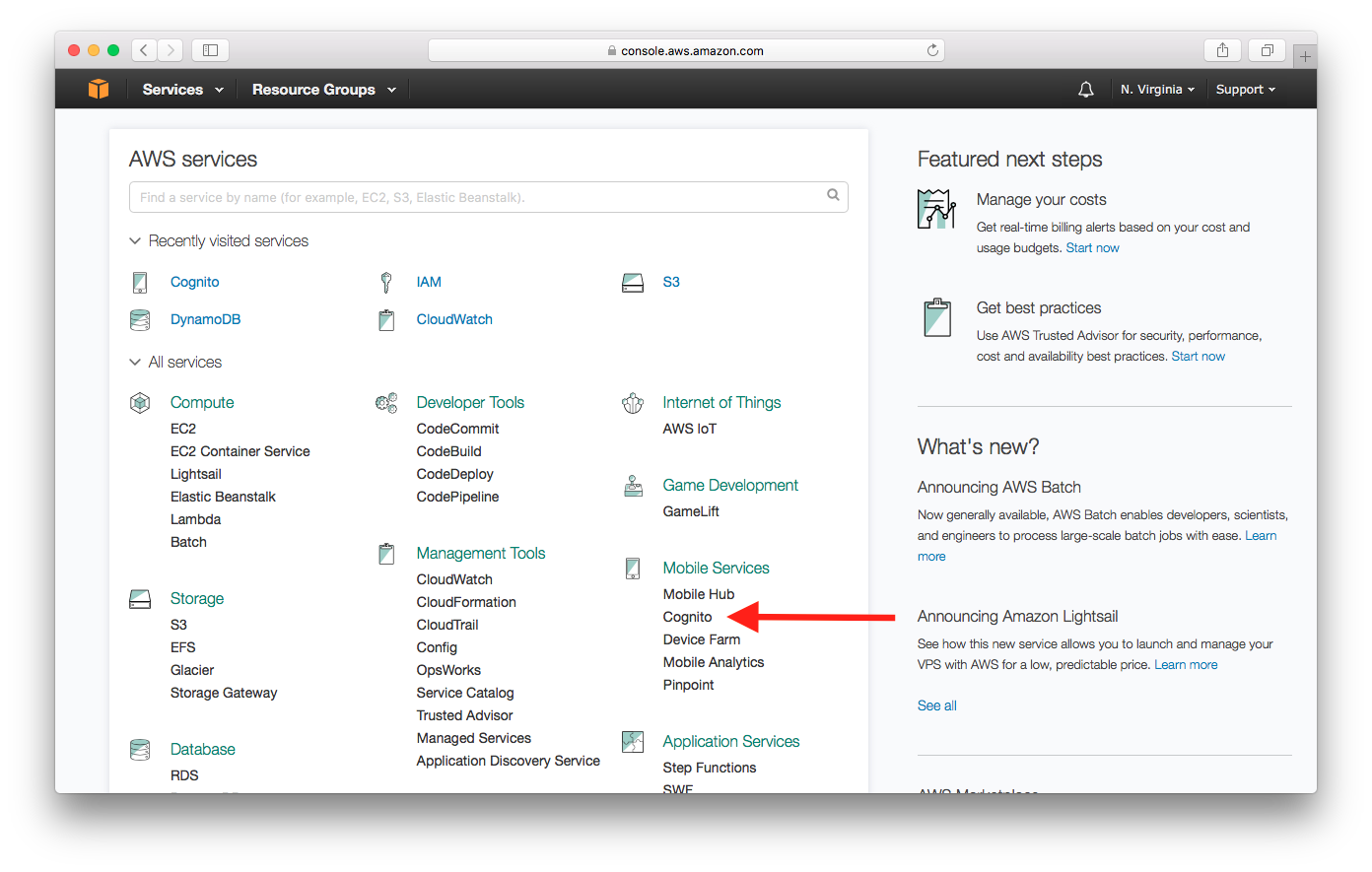Click the Get best practices clipboard icon

pos(937,317)
